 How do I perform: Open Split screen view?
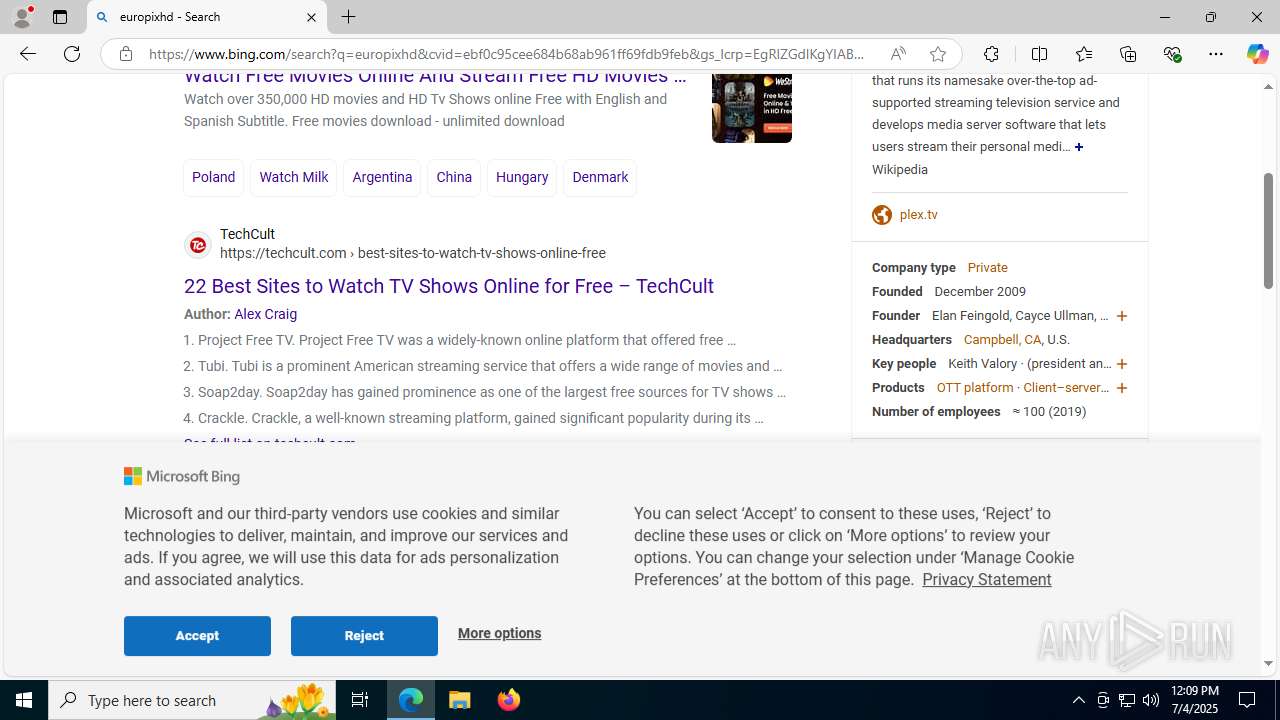pyautogui.click(x=1039, y=54)
